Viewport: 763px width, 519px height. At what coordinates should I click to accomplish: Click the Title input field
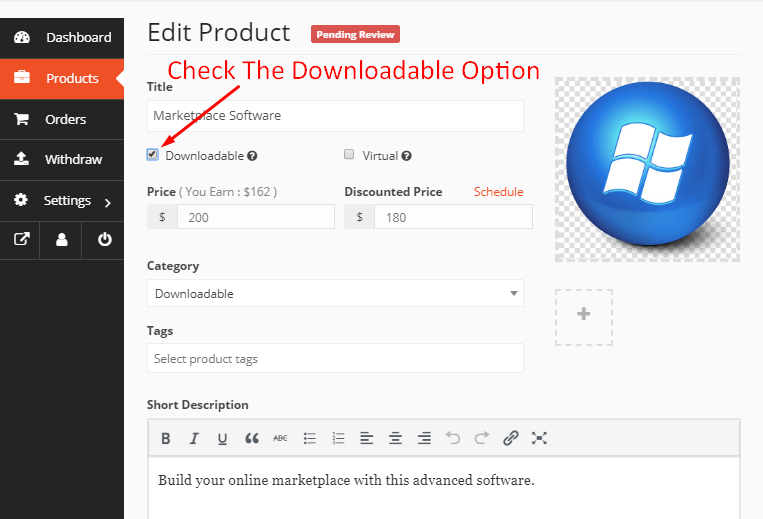pos(335,116)
